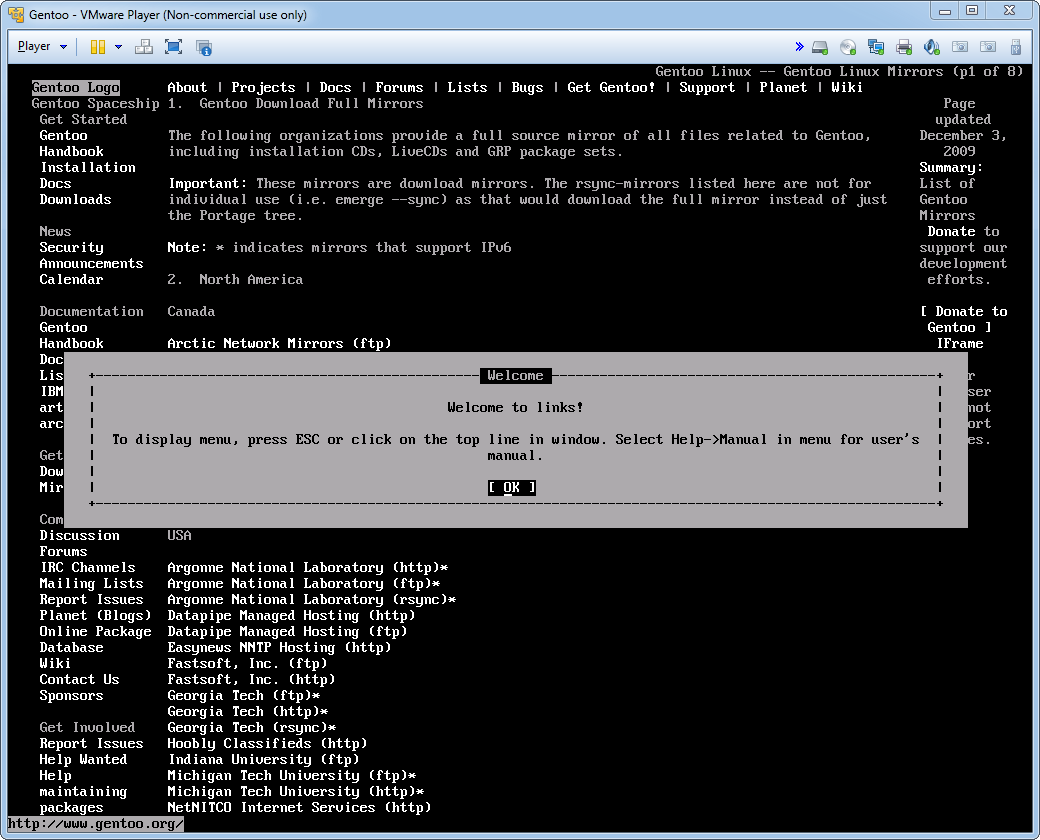Screen dimensions: 1040x840
Task: Open the Projects navigation link
Action: (x=263, y=88)
